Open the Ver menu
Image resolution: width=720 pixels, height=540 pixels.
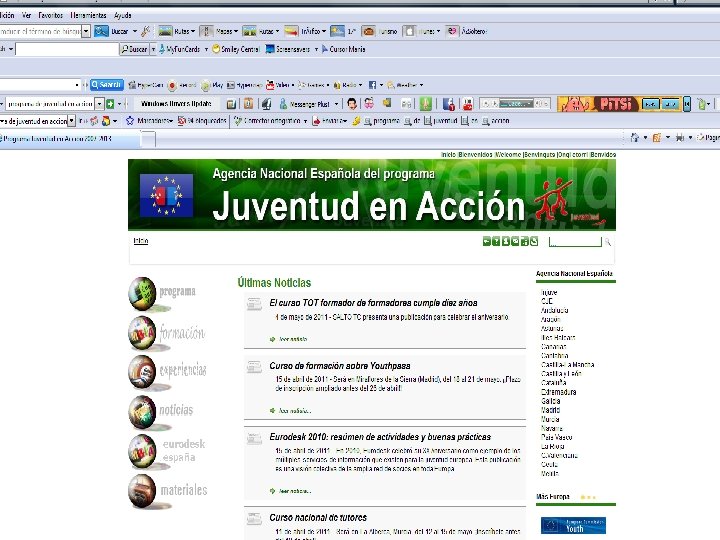pos(26,15)
